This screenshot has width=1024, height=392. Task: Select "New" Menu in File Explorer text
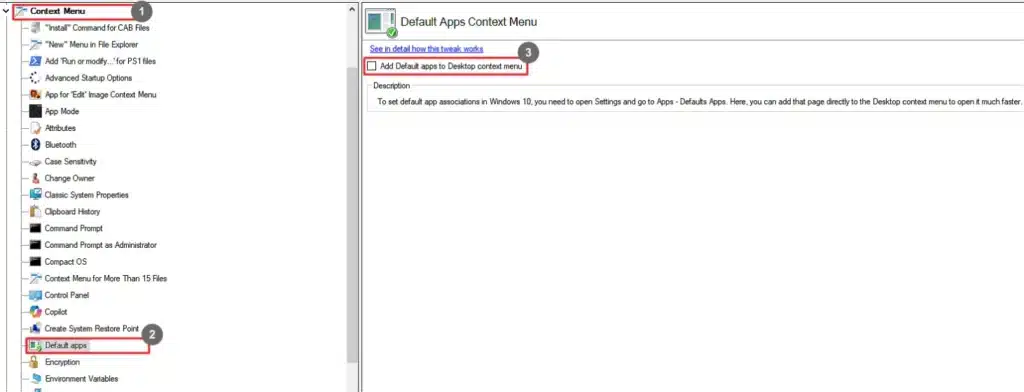(91, 44)
